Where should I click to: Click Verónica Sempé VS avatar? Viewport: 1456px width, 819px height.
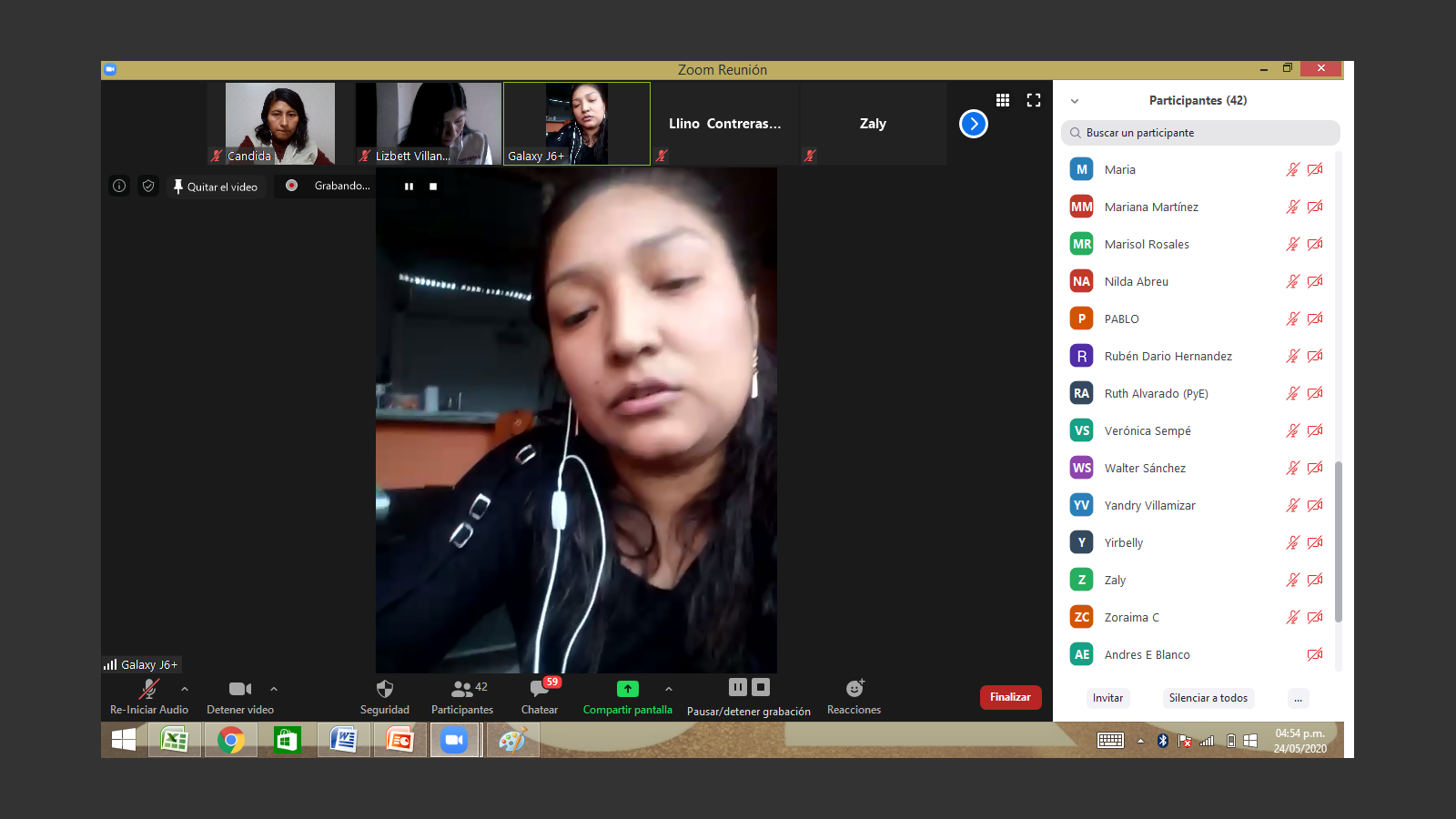[1081, 430]
